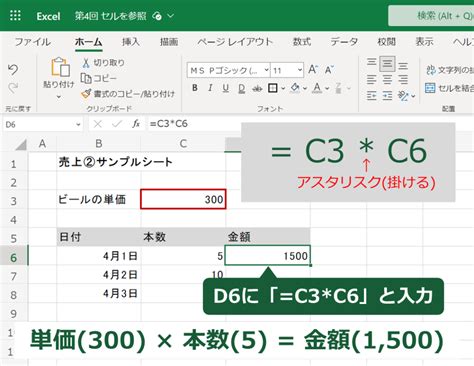Switch to the 挿入 tab
The width and height of the screenshot is (474, 366).
coord(131,42)
